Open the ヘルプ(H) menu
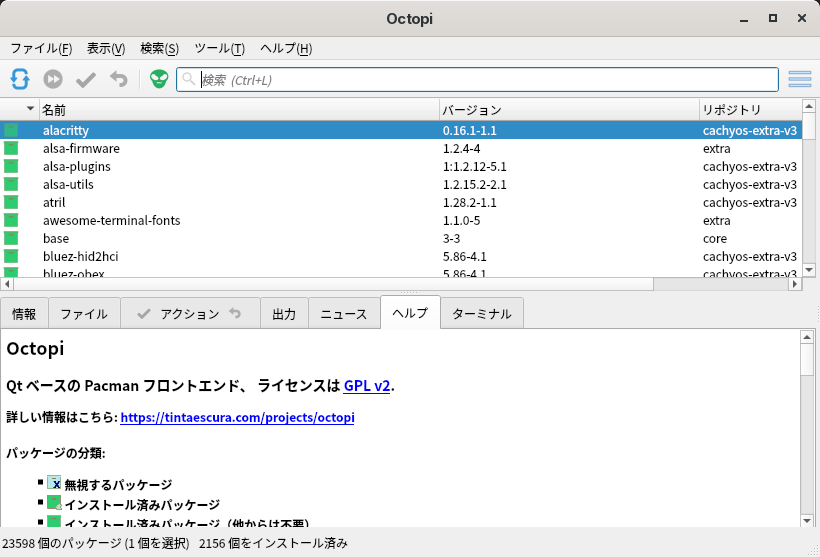 point(286,49)
